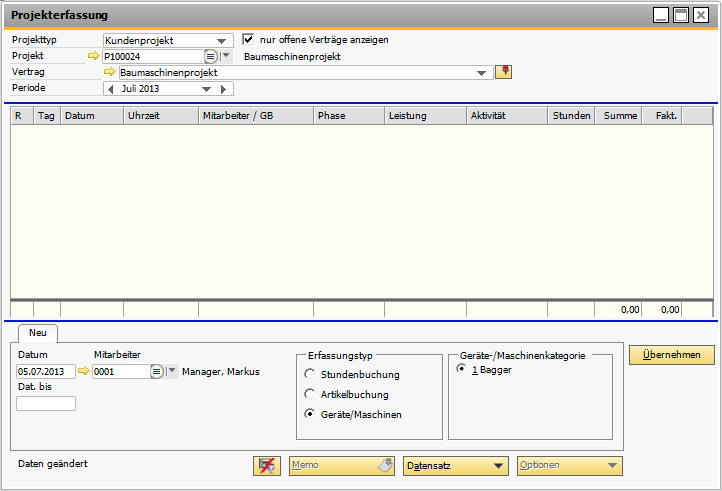Image resolution: width=722 pixels, height=491 pixels.
Task: Go to previous period before Juli 2013
Action: [111, 89]
